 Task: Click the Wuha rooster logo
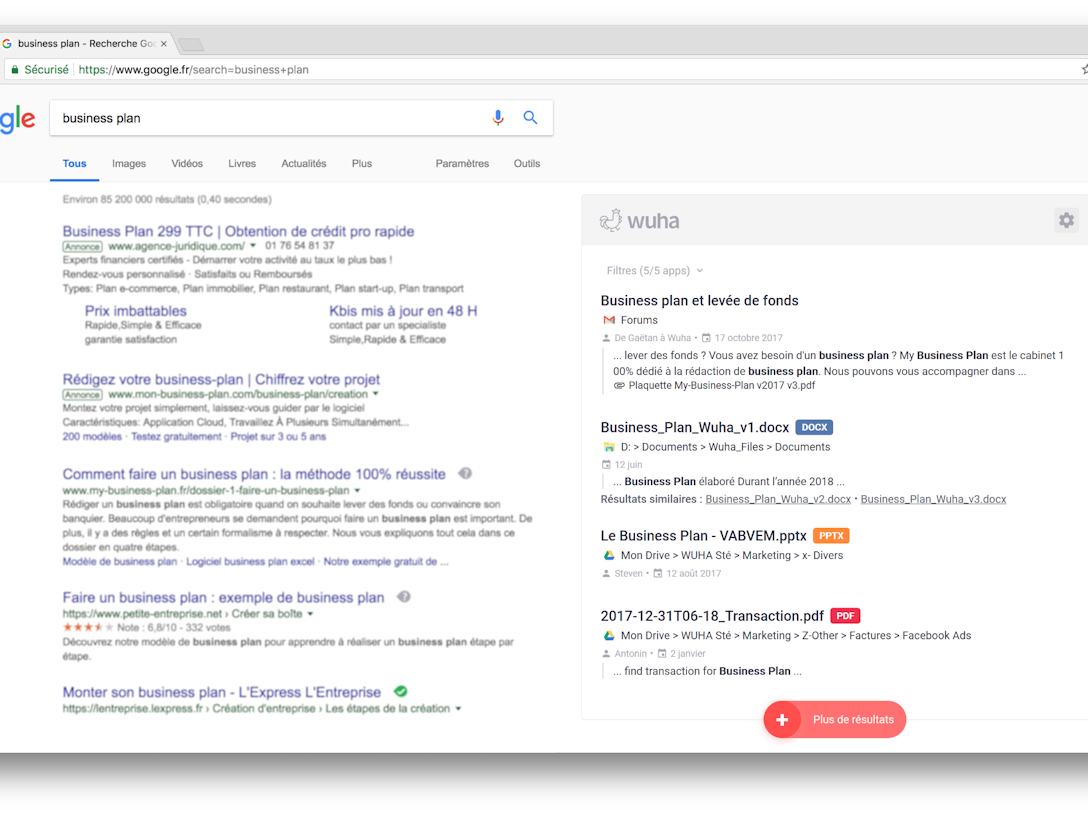(x=611, y=221)
